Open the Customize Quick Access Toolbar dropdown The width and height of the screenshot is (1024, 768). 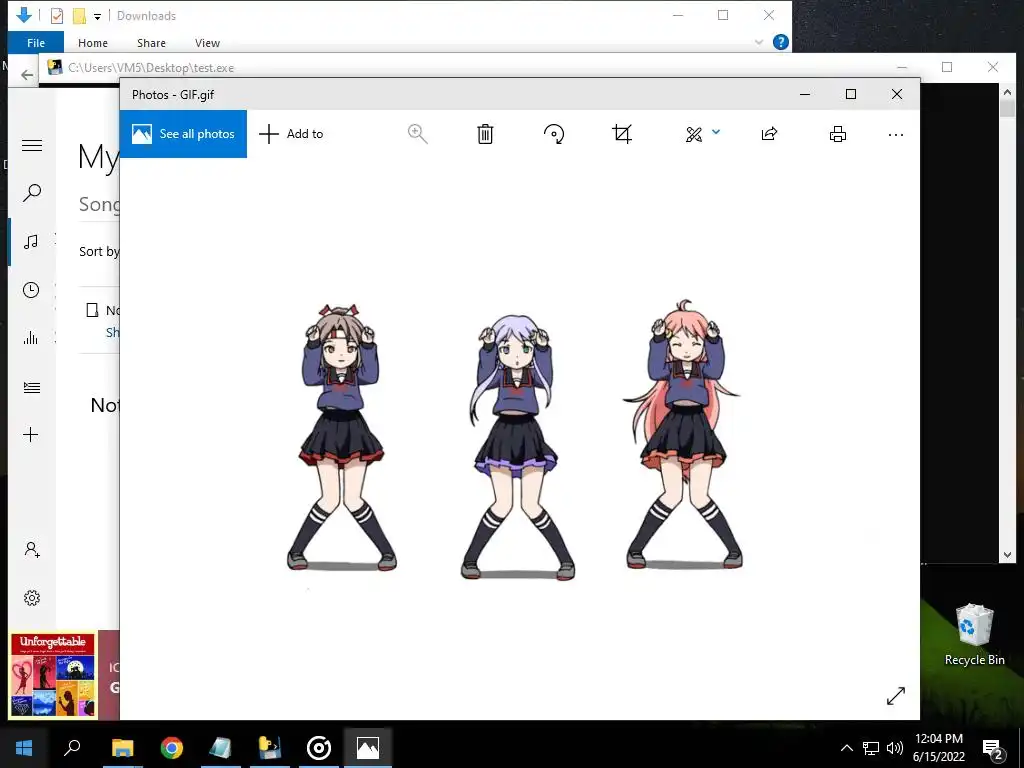pos(97,17)
